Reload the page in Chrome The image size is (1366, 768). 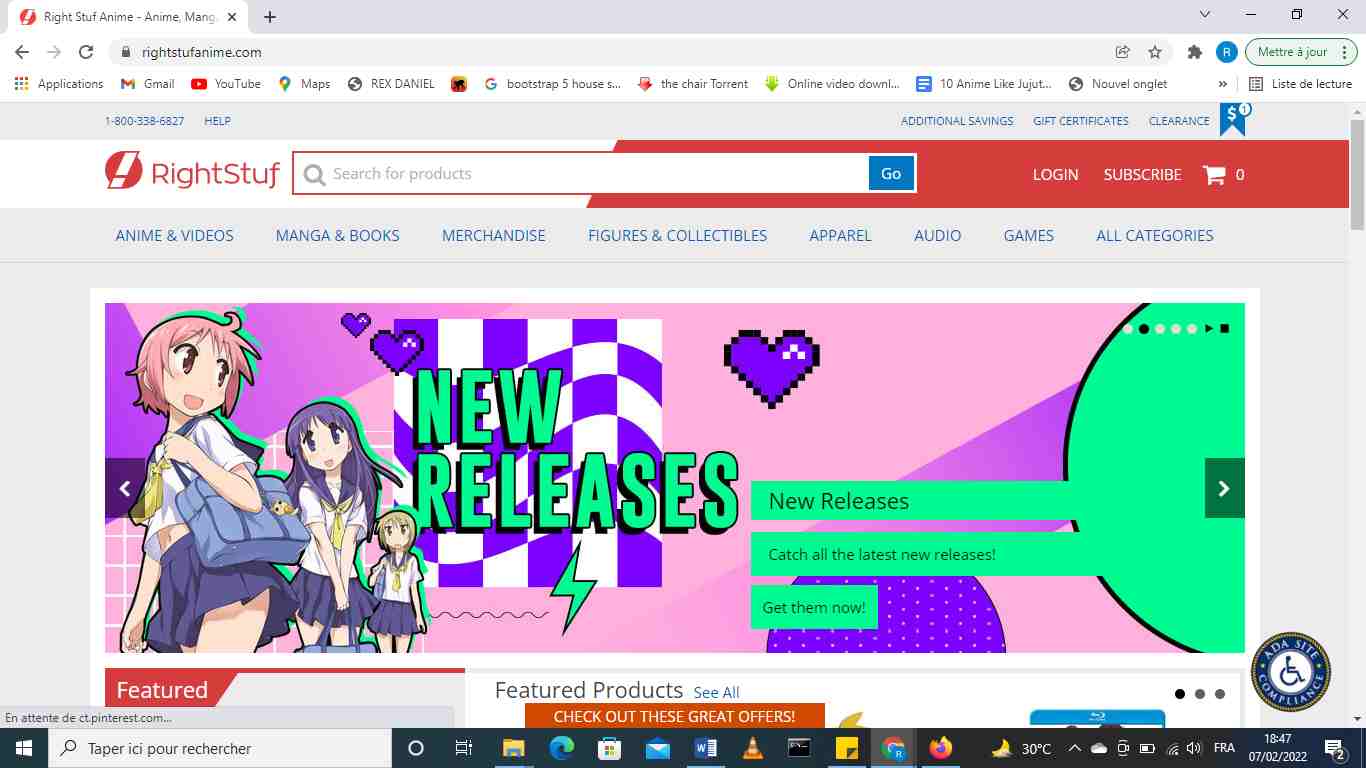[86, 52]
